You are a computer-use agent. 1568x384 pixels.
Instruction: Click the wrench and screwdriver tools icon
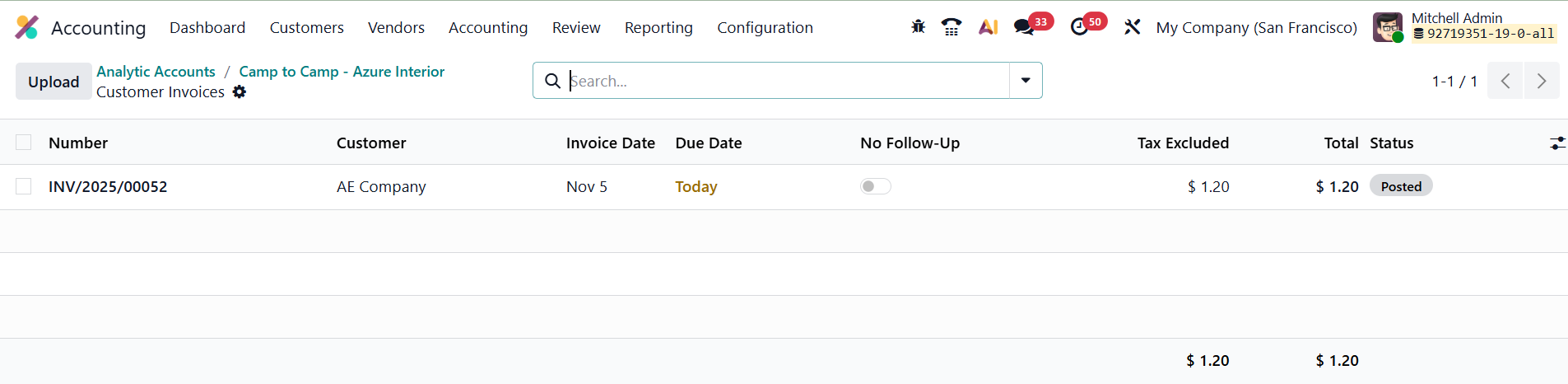(1133, 27)
